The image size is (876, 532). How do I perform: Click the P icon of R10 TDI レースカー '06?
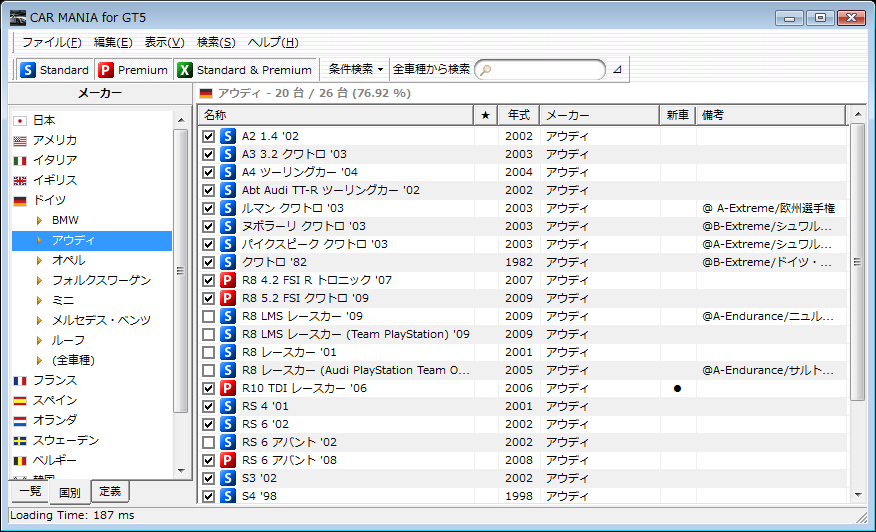227,388
